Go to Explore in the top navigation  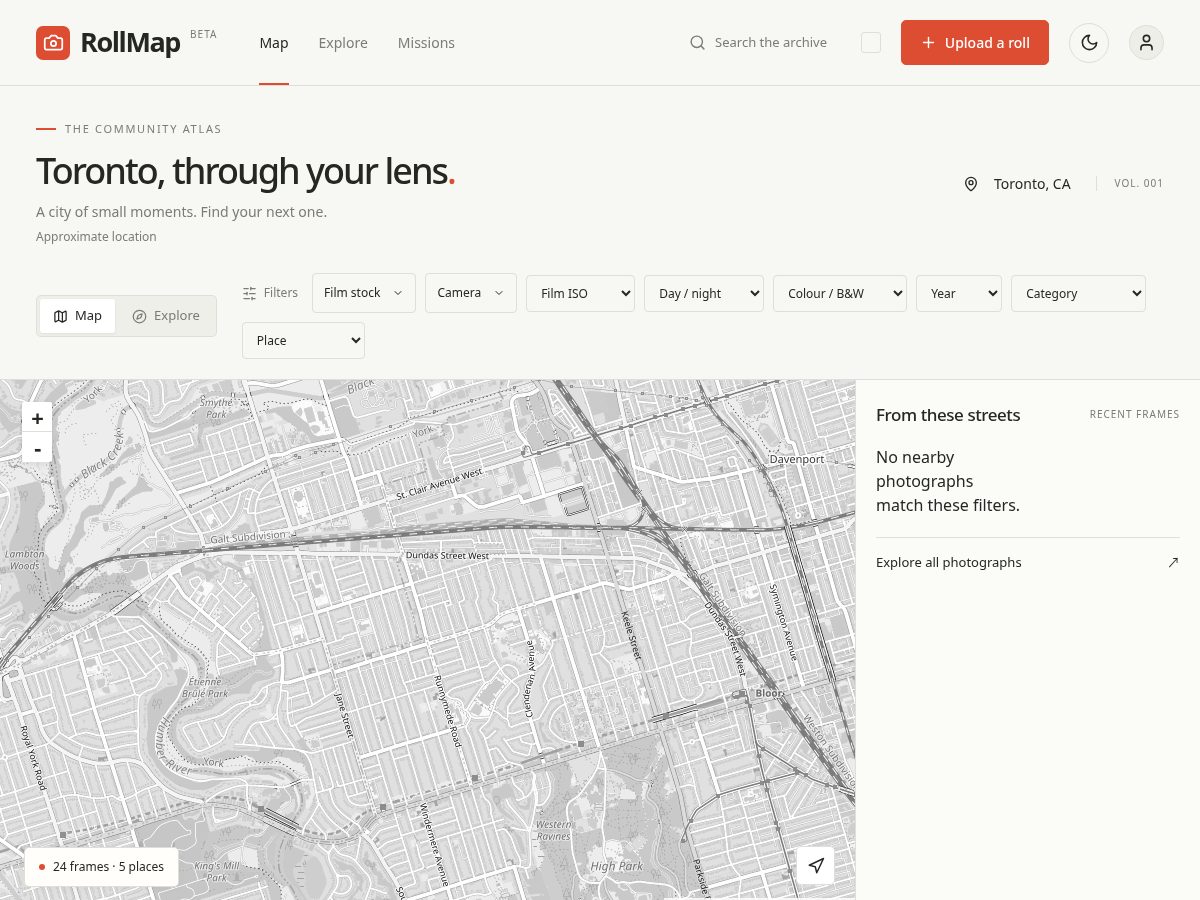343,43
